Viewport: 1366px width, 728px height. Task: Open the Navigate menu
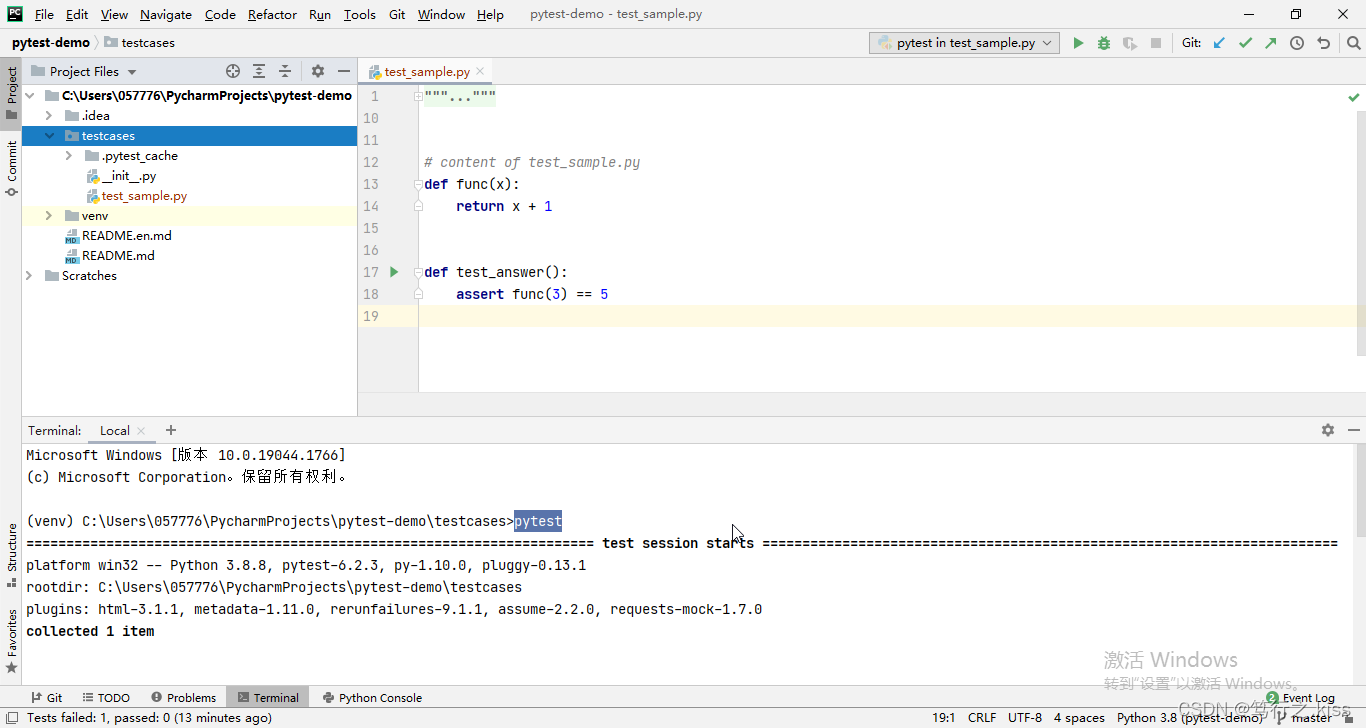click(x=166, y=14)
